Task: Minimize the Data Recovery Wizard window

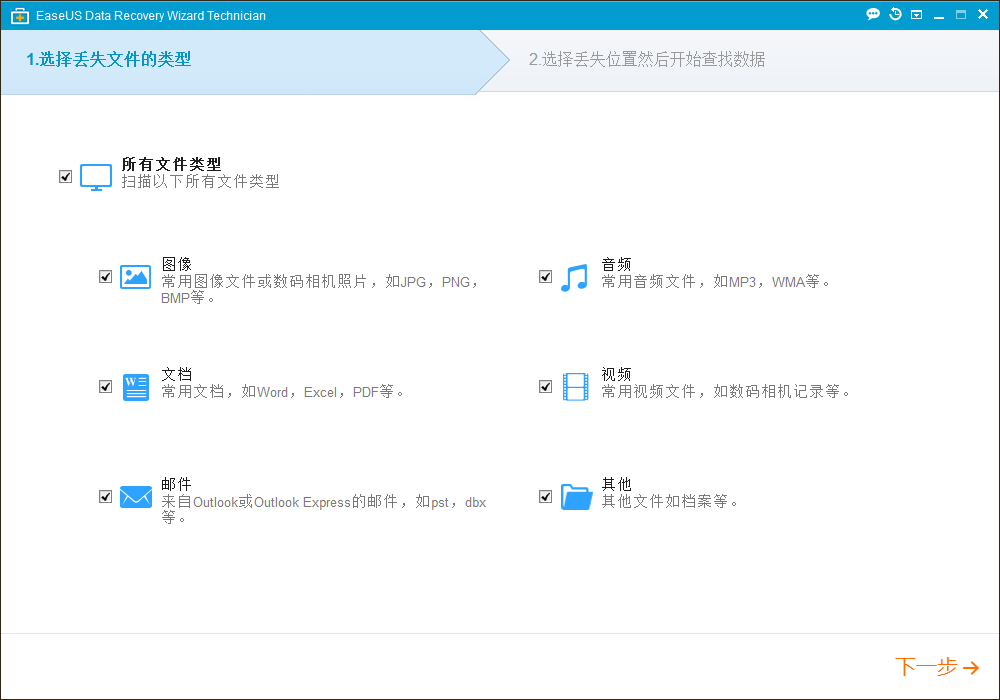Action: pos(940,15)
